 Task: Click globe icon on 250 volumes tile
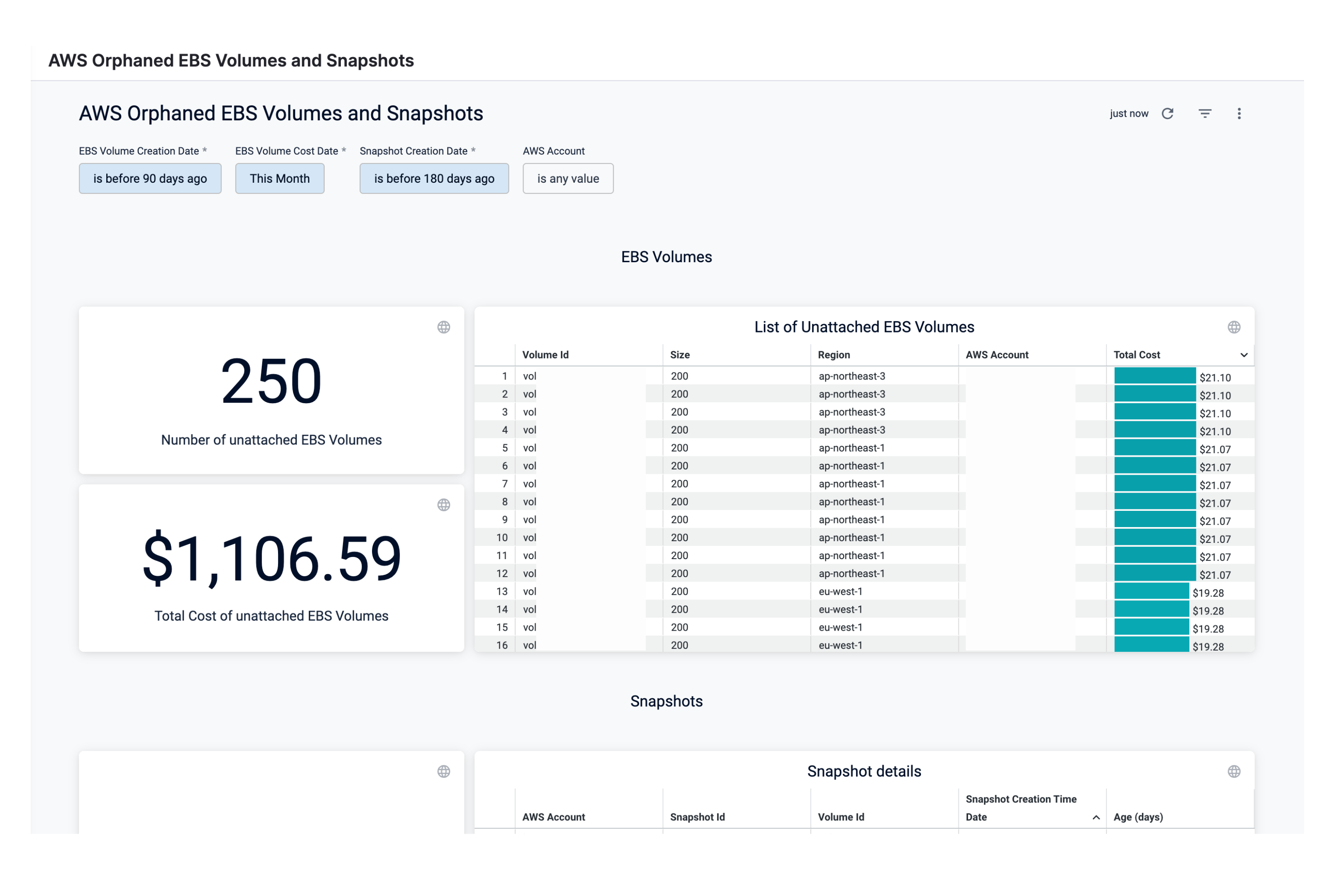pyautogui.click(x=444, y=327)
